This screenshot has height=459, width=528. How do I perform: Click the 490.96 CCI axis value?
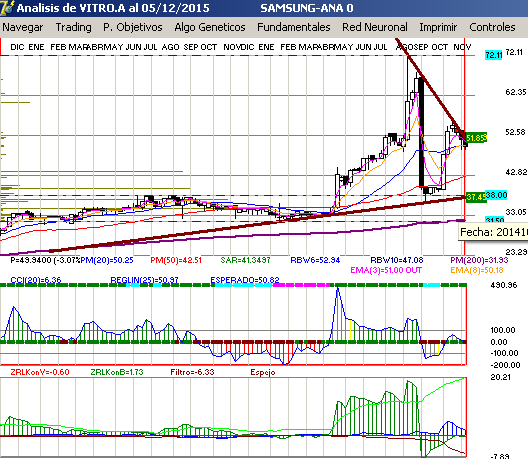[x=504, y=285]
